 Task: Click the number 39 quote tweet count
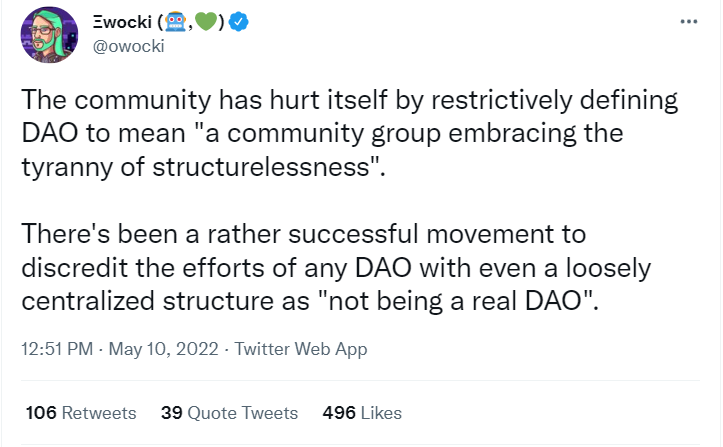coord(172,412)
